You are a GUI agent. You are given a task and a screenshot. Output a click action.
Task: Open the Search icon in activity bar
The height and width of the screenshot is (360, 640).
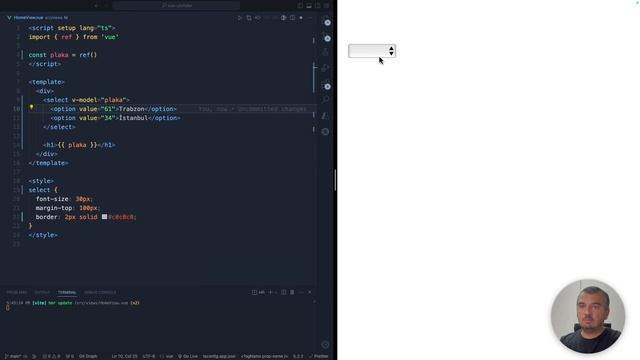point(325,99)
